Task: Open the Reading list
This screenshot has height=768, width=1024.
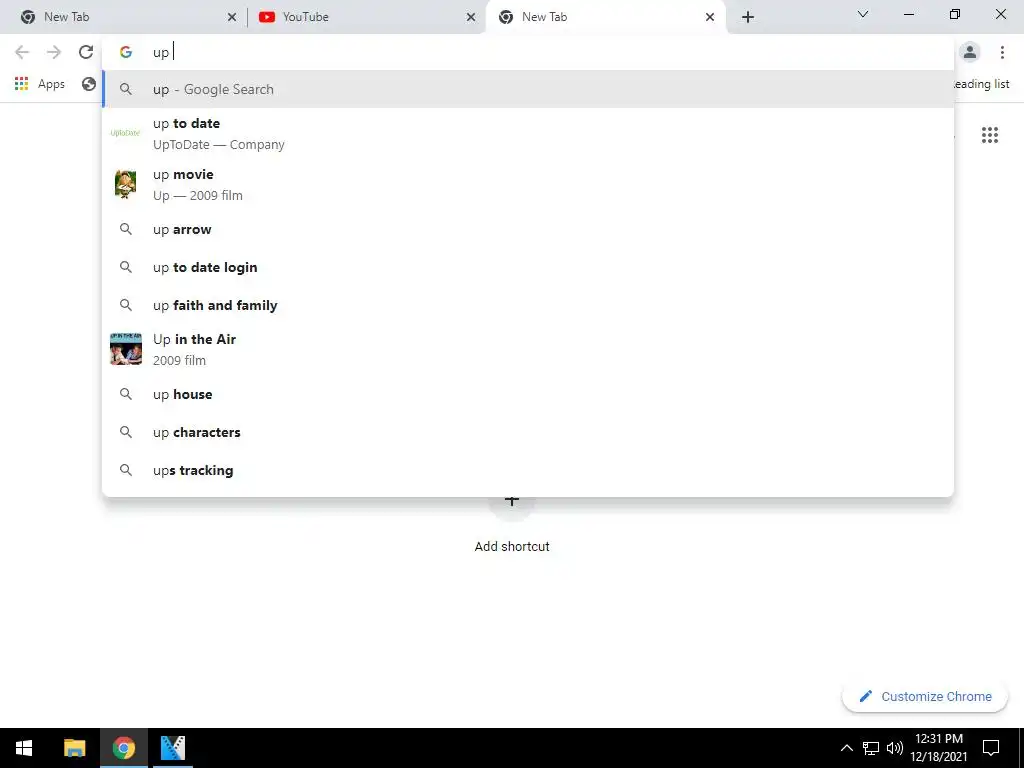Action: pos(981,84)
